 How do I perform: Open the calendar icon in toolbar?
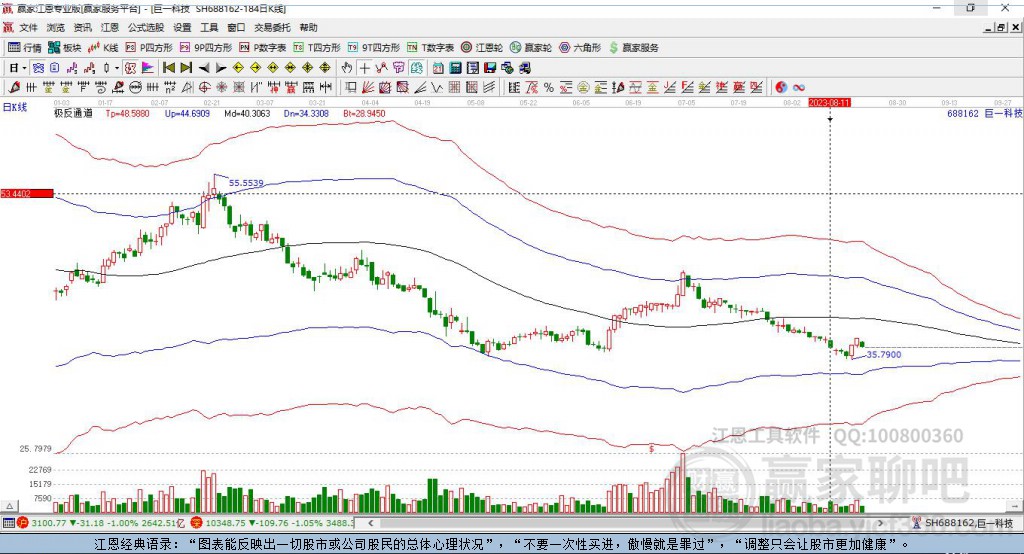click(x=438, y=68)
